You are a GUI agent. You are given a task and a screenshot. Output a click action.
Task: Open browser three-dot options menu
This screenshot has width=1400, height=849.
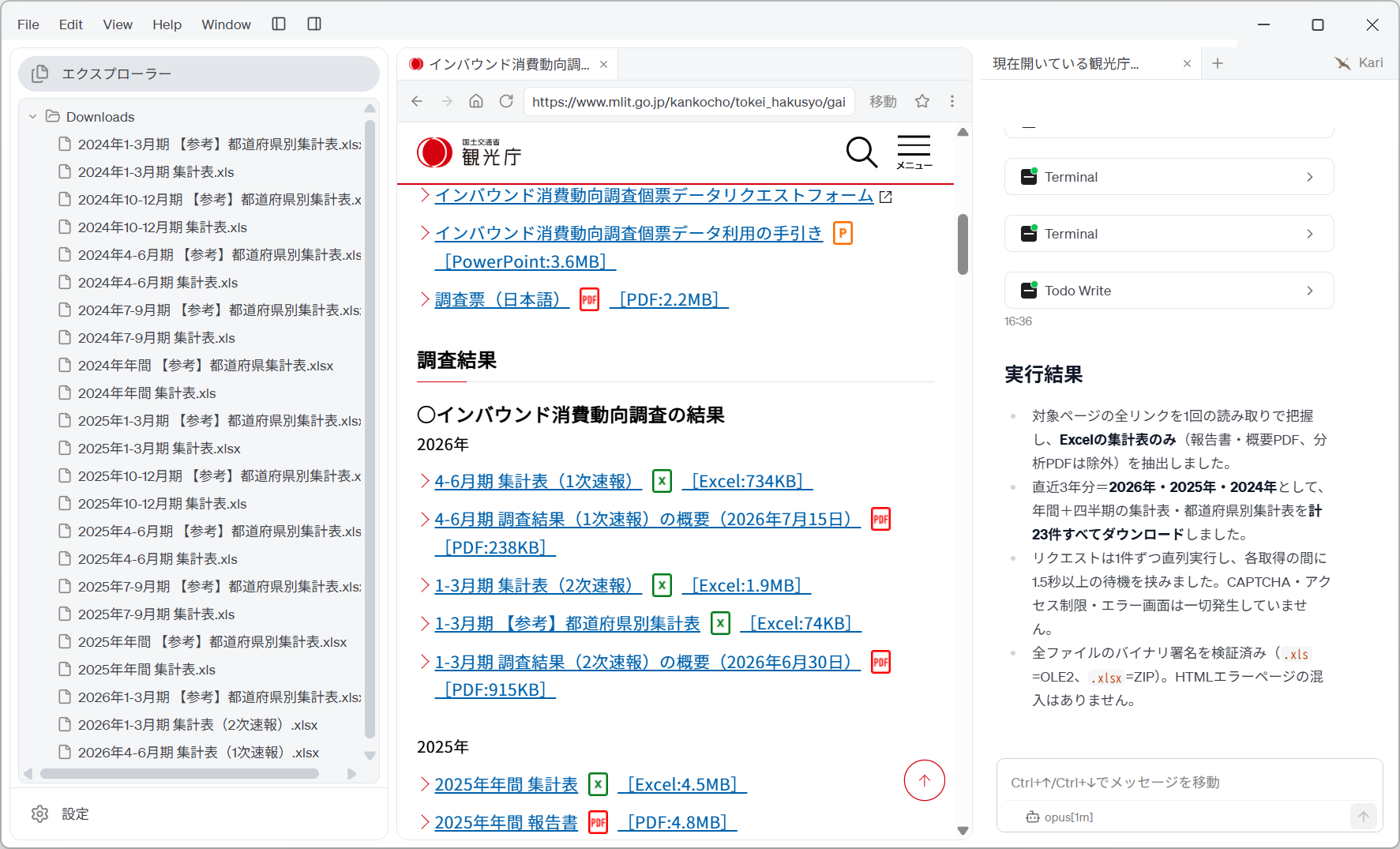point(952,101)
